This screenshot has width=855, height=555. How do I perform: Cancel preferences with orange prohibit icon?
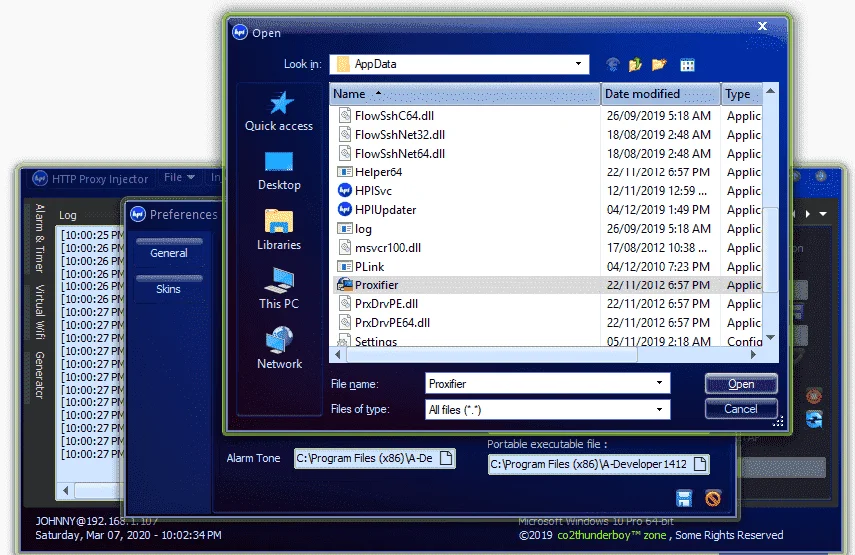click(x=713, y=498)
